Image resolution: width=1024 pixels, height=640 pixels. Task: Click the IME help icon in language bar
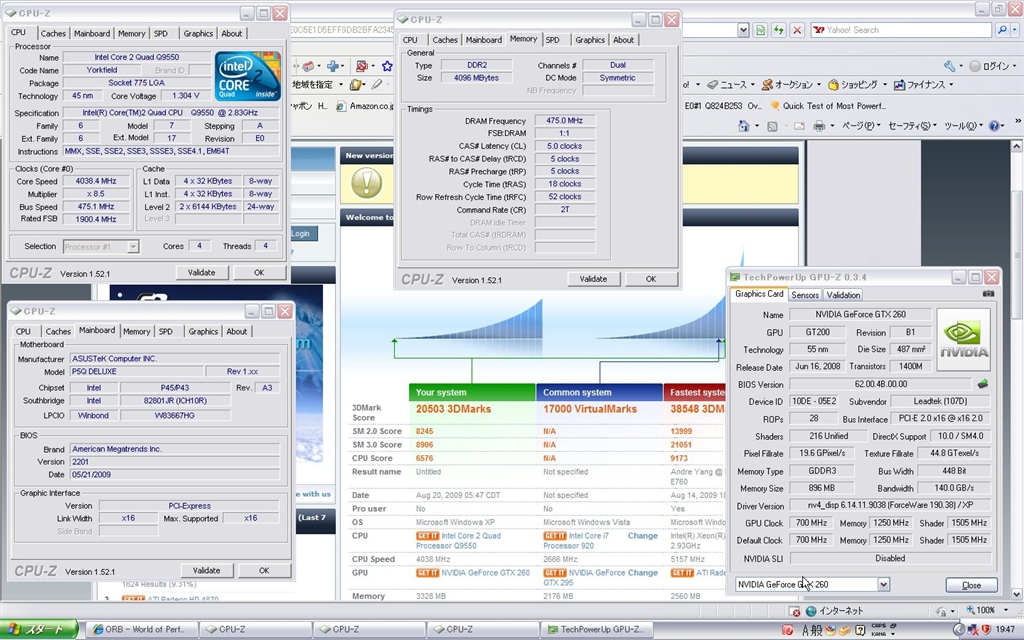(860, 630)
